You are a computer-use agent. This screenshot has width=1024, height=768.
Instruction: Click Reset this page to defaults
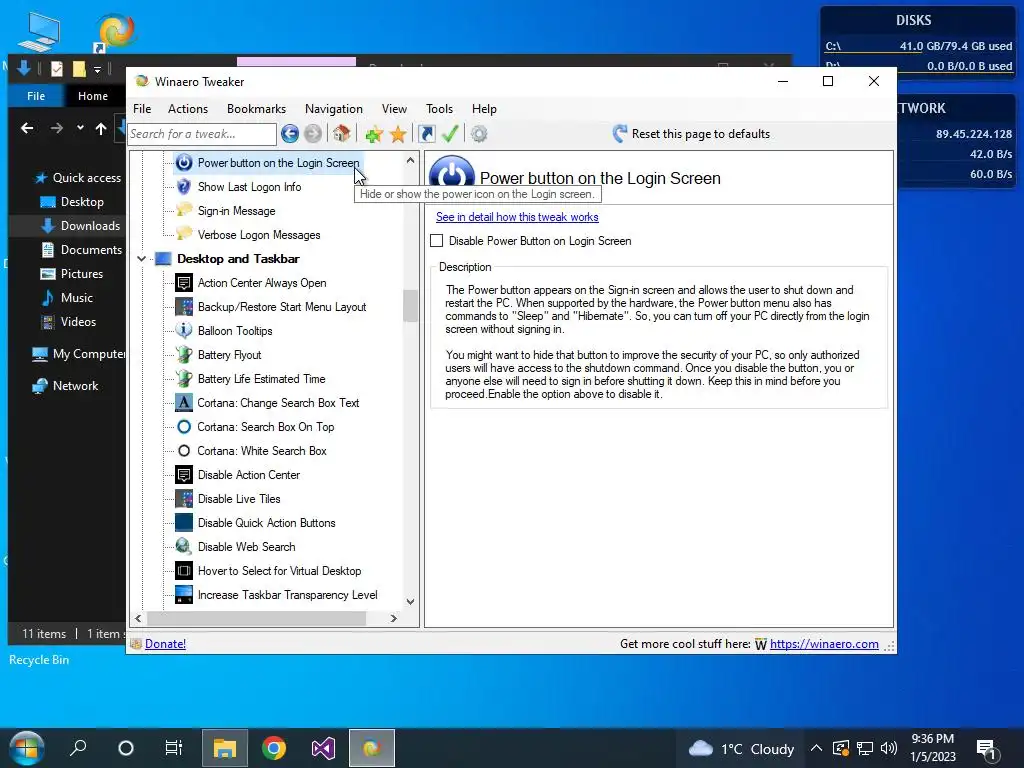(692, 134)
